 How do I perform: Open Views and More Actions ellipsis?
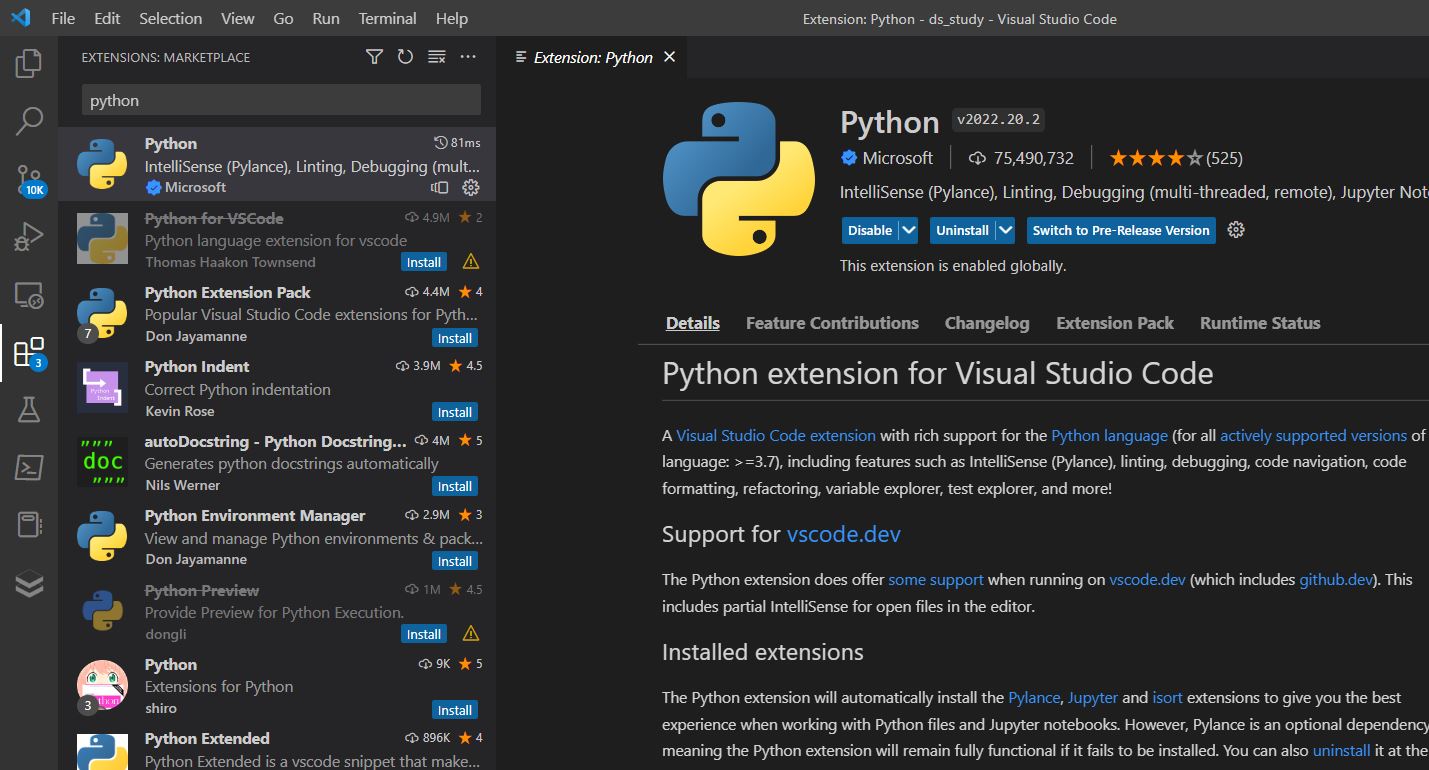tap(468, 57)
